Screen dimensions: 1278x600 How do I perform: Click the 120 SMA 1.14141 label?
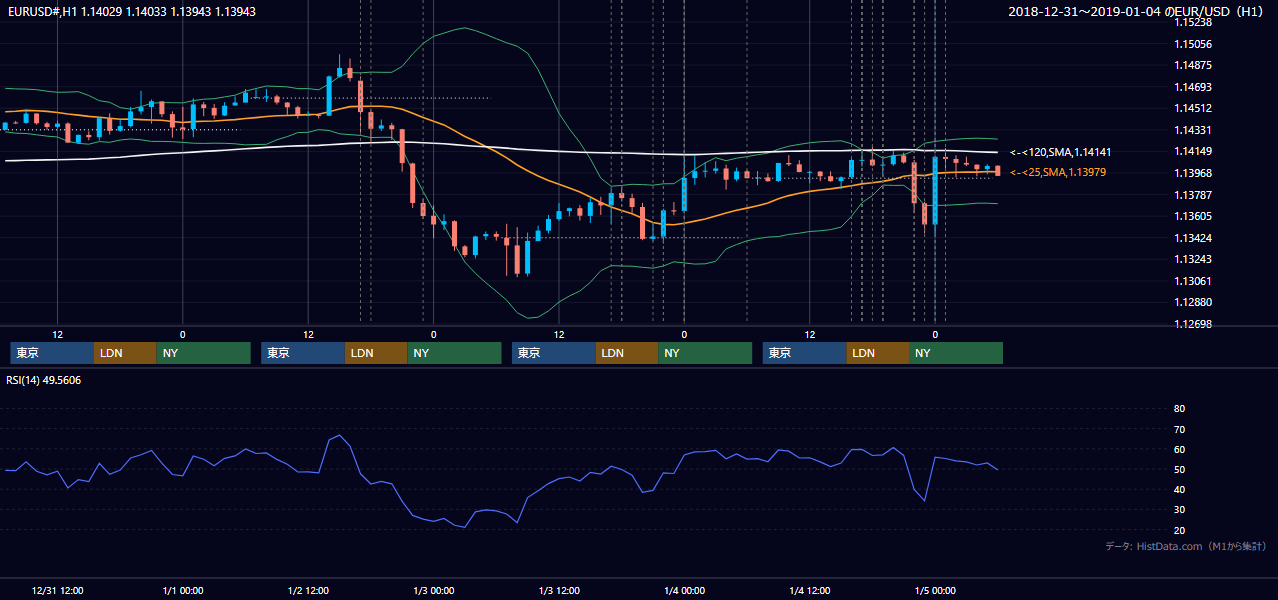point(1060,152)
